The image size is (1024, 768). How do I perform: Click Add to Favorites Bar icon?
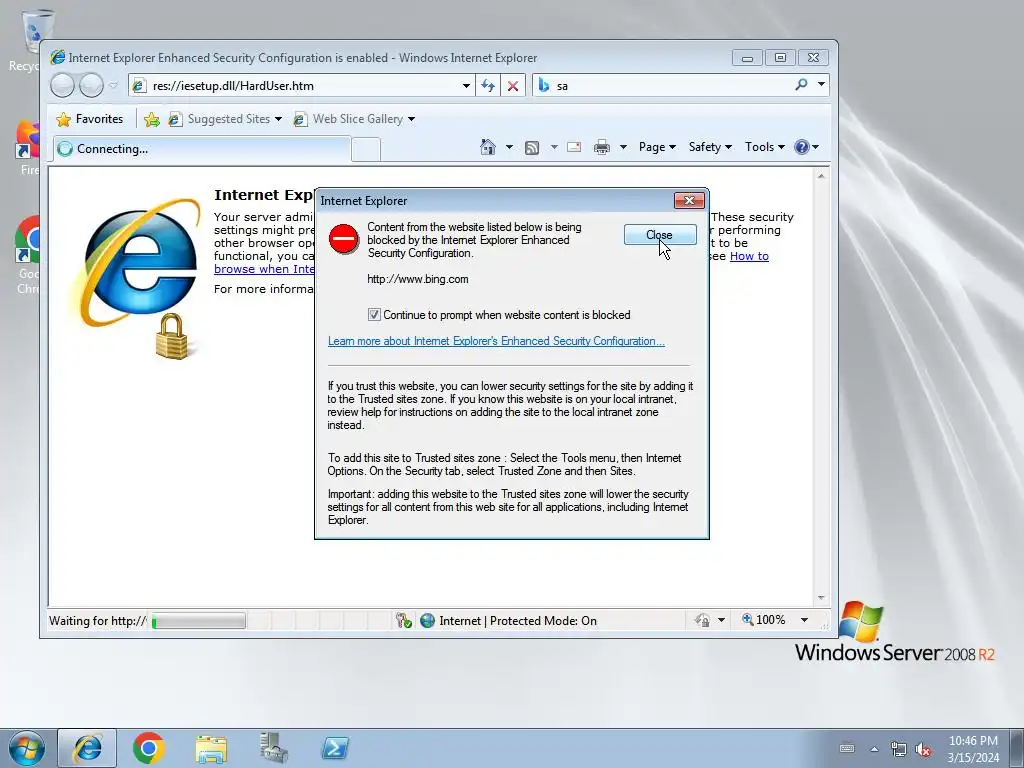coord(152,119)
